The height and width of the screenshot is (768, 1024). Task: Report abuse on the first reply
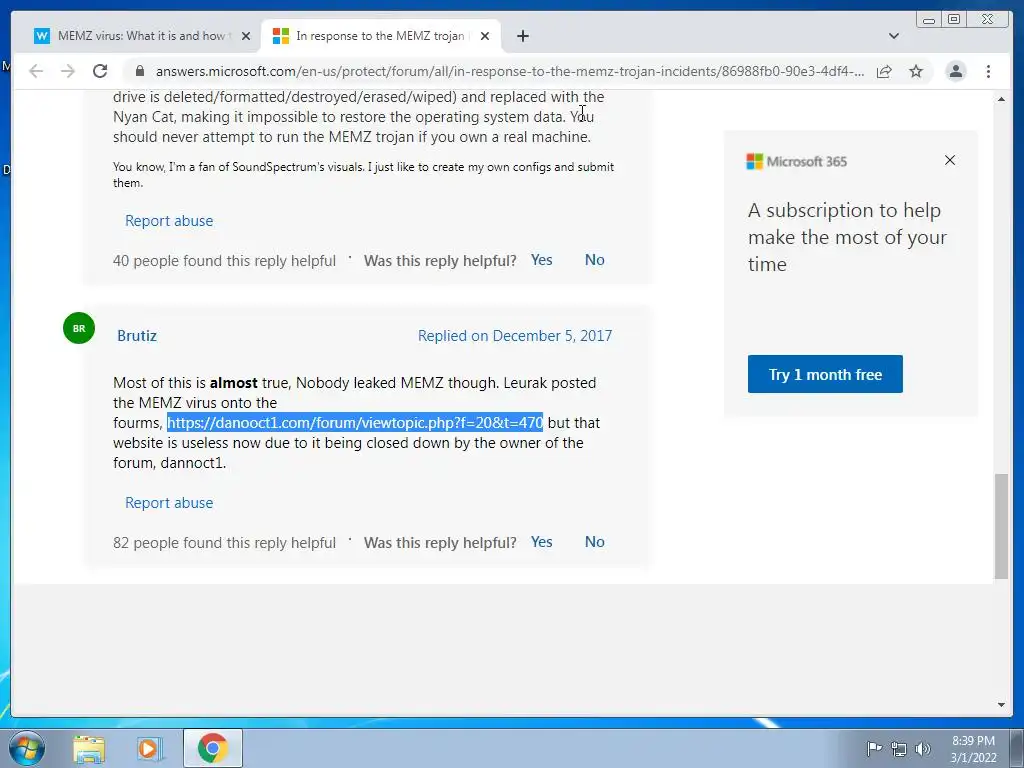pos(169,221)
